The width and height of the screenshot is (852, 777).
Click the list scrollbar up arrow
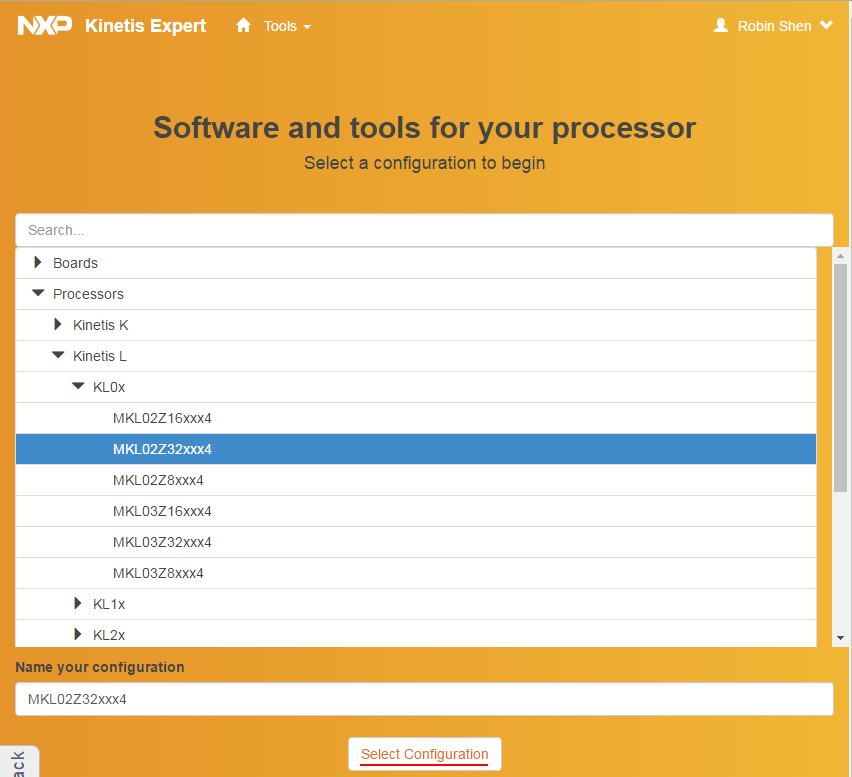tap(840, 255)
